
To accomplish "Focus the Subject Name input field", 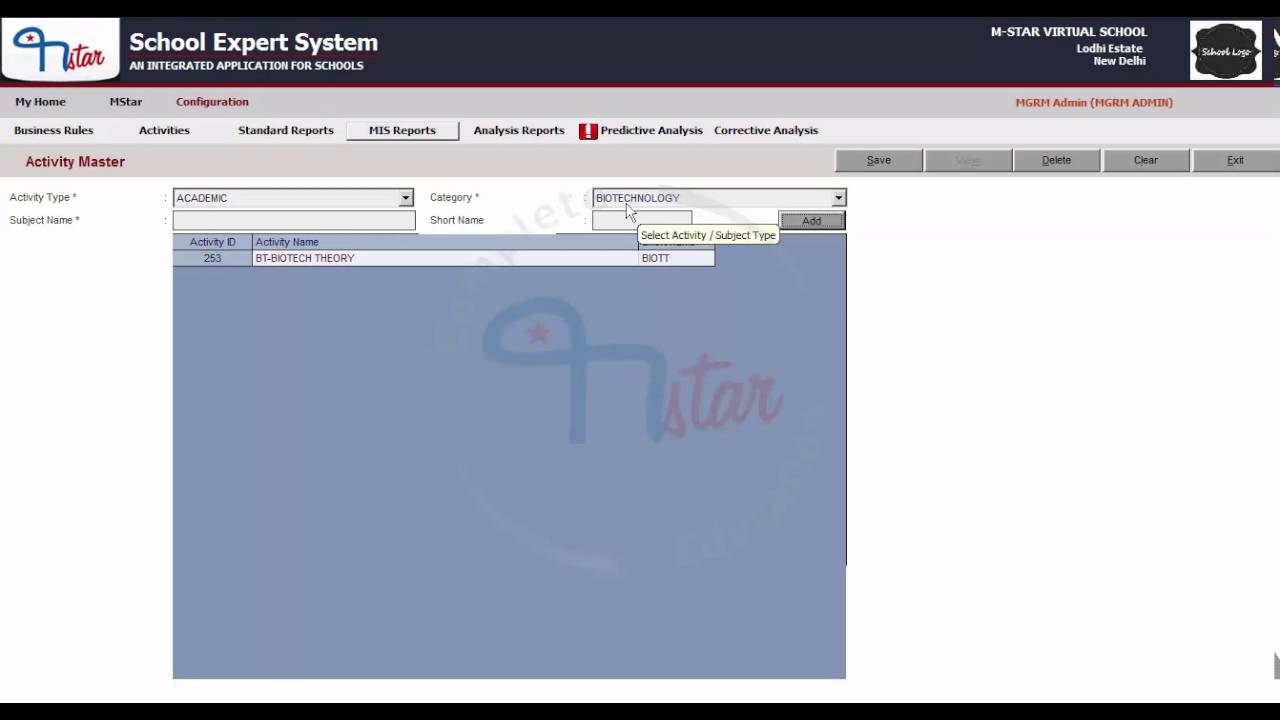I will tap(294, 220).
